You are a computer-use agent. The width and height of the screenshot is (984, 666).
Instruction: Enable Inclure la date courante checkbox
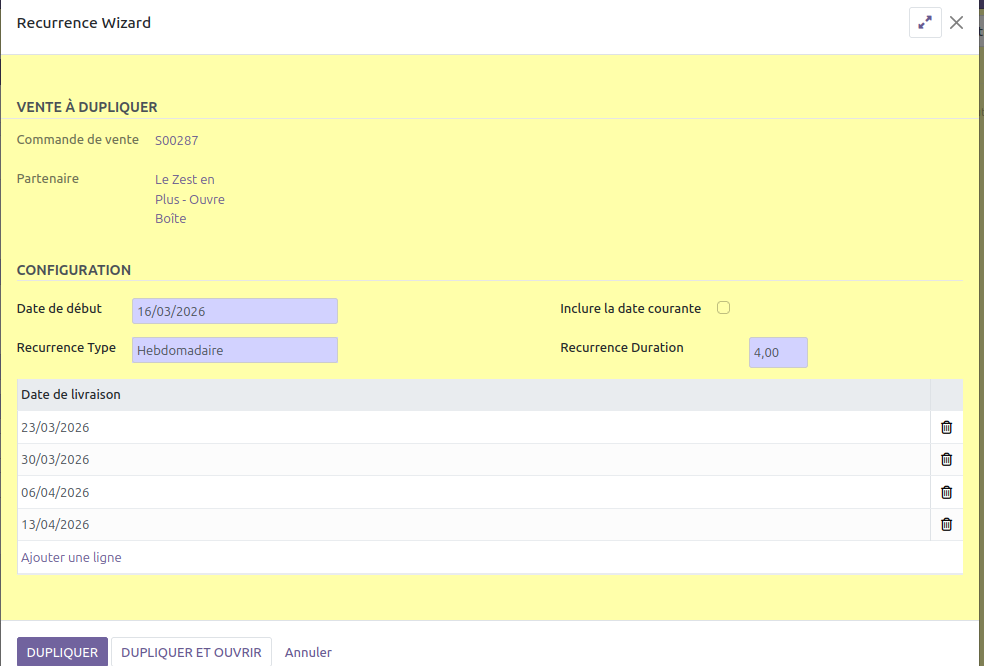click(724, 308)
